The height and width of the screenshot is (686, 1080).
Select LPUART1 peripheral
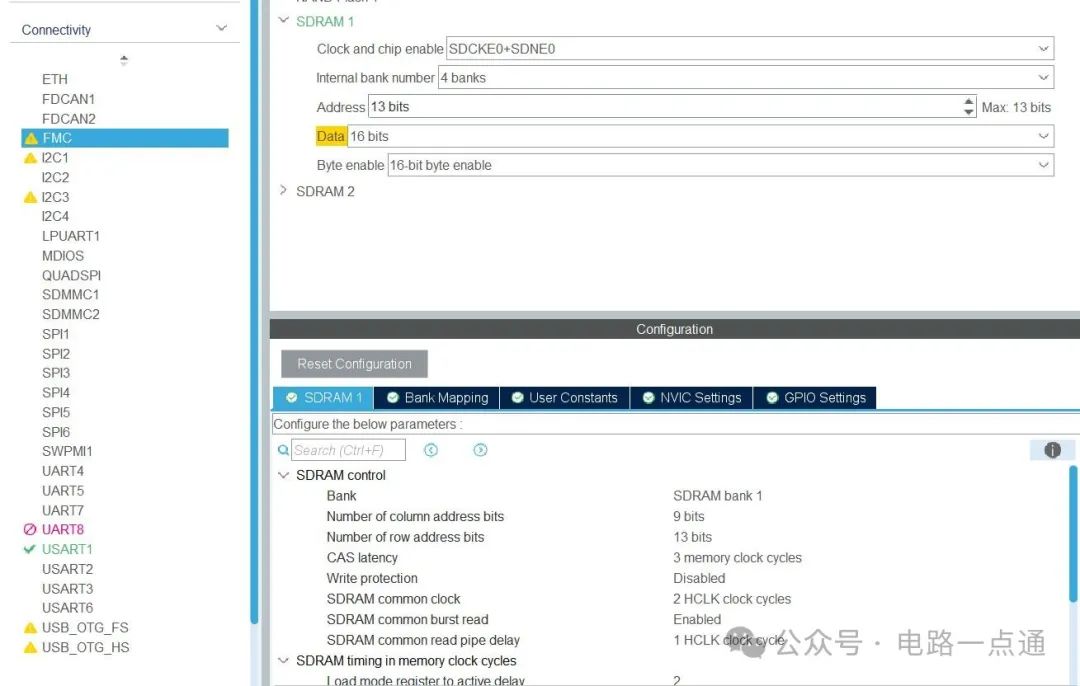71,236
